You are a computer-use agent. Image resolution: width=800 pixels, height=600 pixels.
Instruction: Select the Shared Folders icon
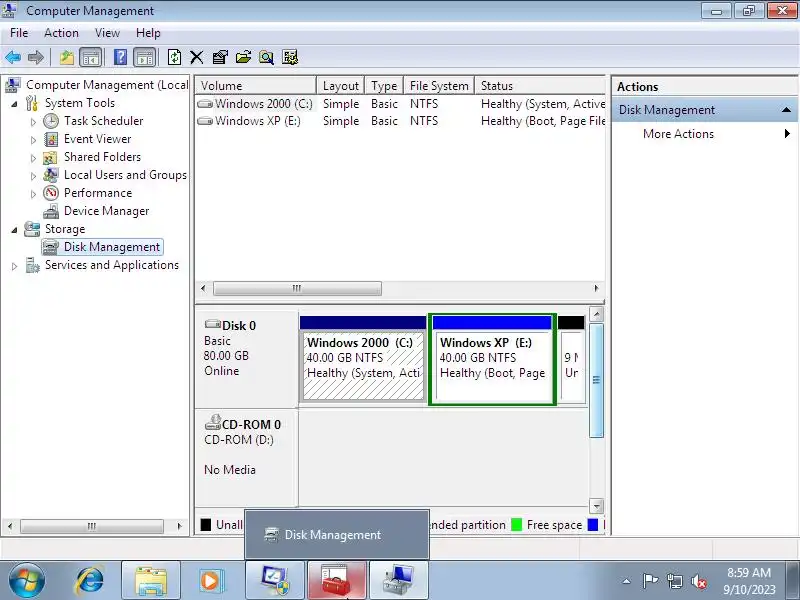click(50, 157)
